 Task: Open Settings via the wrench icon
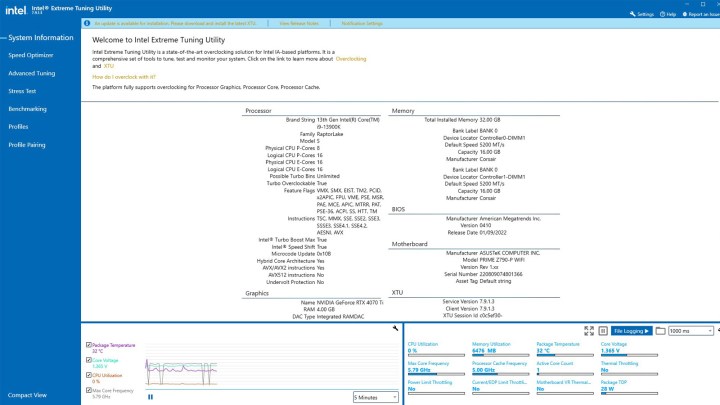(636, 14)
